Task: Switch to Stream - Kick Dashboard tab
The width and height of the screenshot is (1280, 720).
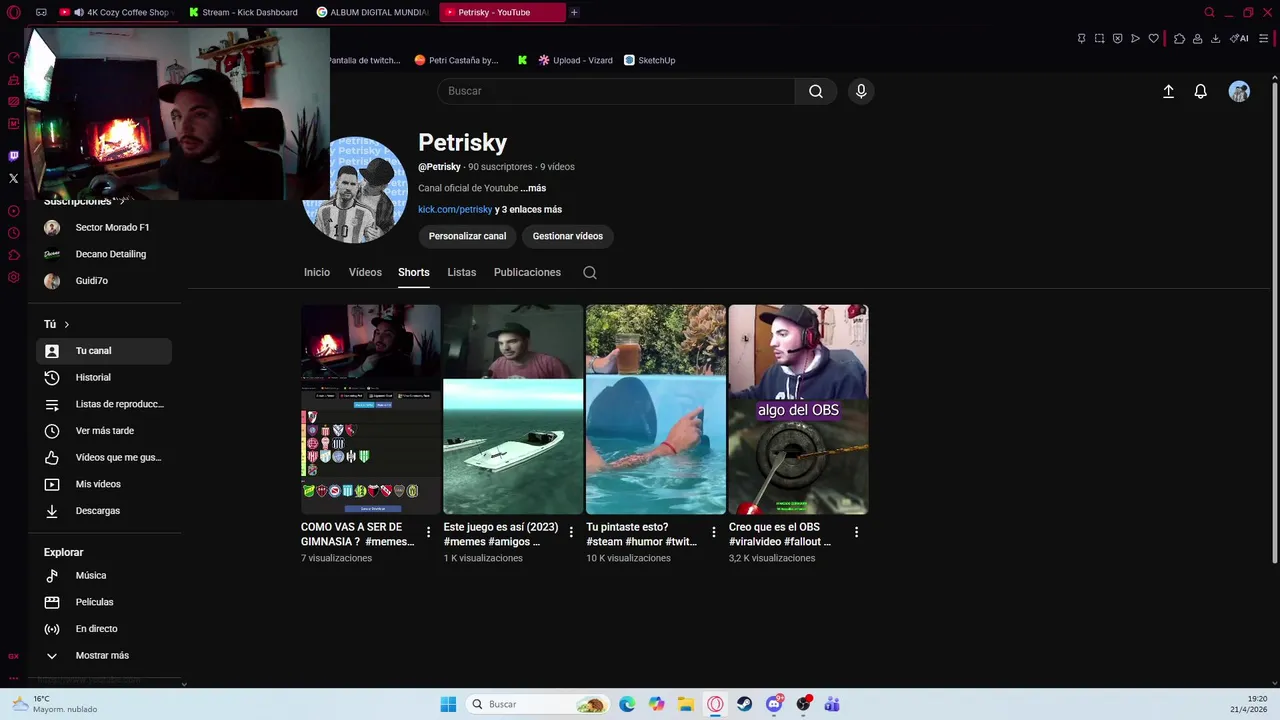Action: coord(243,12)
